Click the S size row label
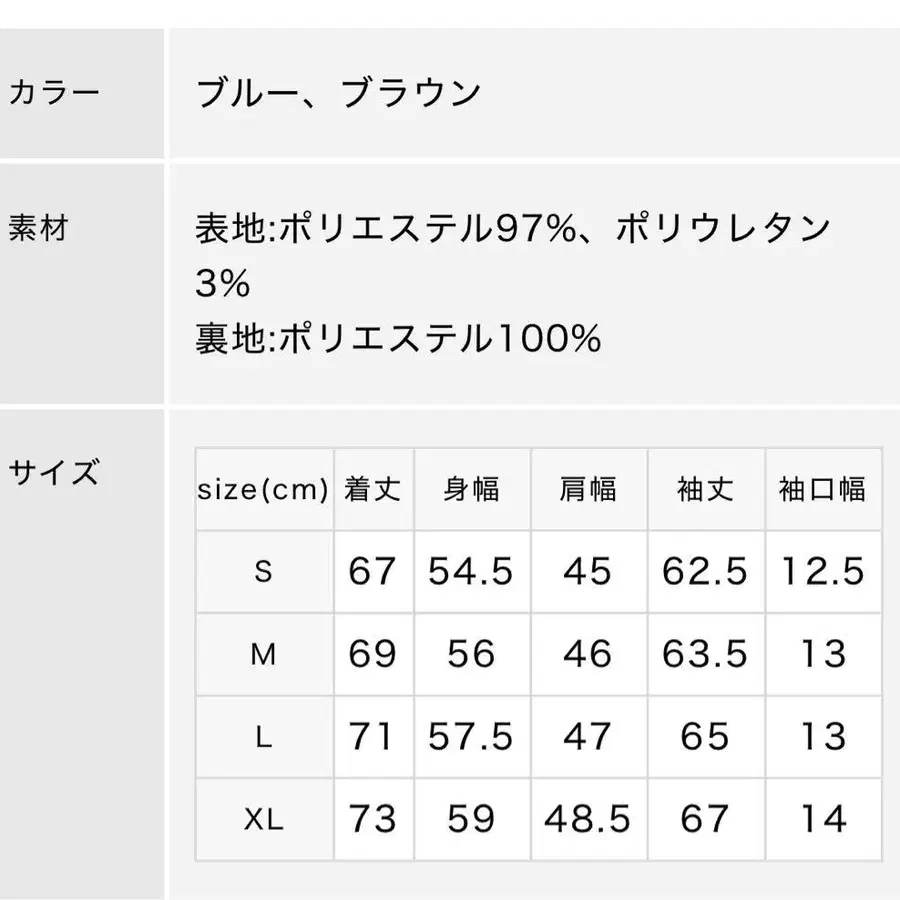 click(x=263, y=572)
